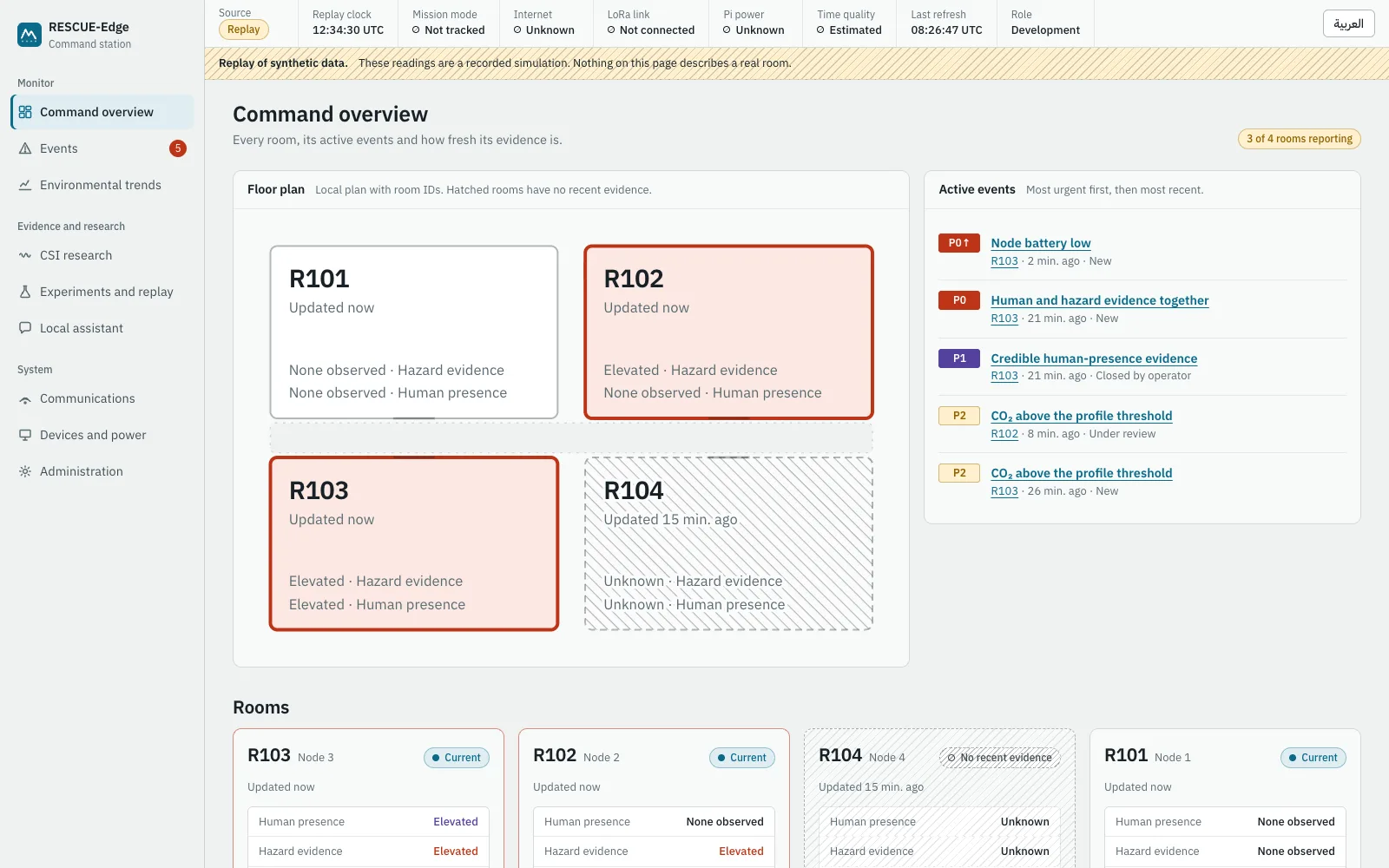Open Local assistant
The image size is (1389, 868).
tap(102, 328)
